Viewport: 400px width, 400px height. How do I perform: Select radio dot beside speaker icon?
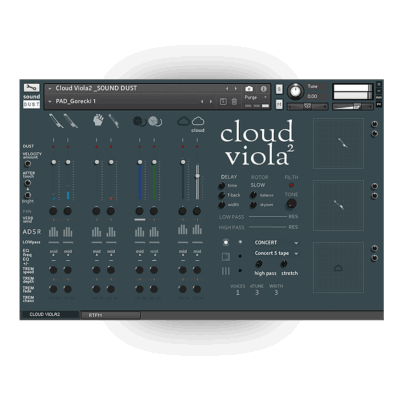coord(240,242)
